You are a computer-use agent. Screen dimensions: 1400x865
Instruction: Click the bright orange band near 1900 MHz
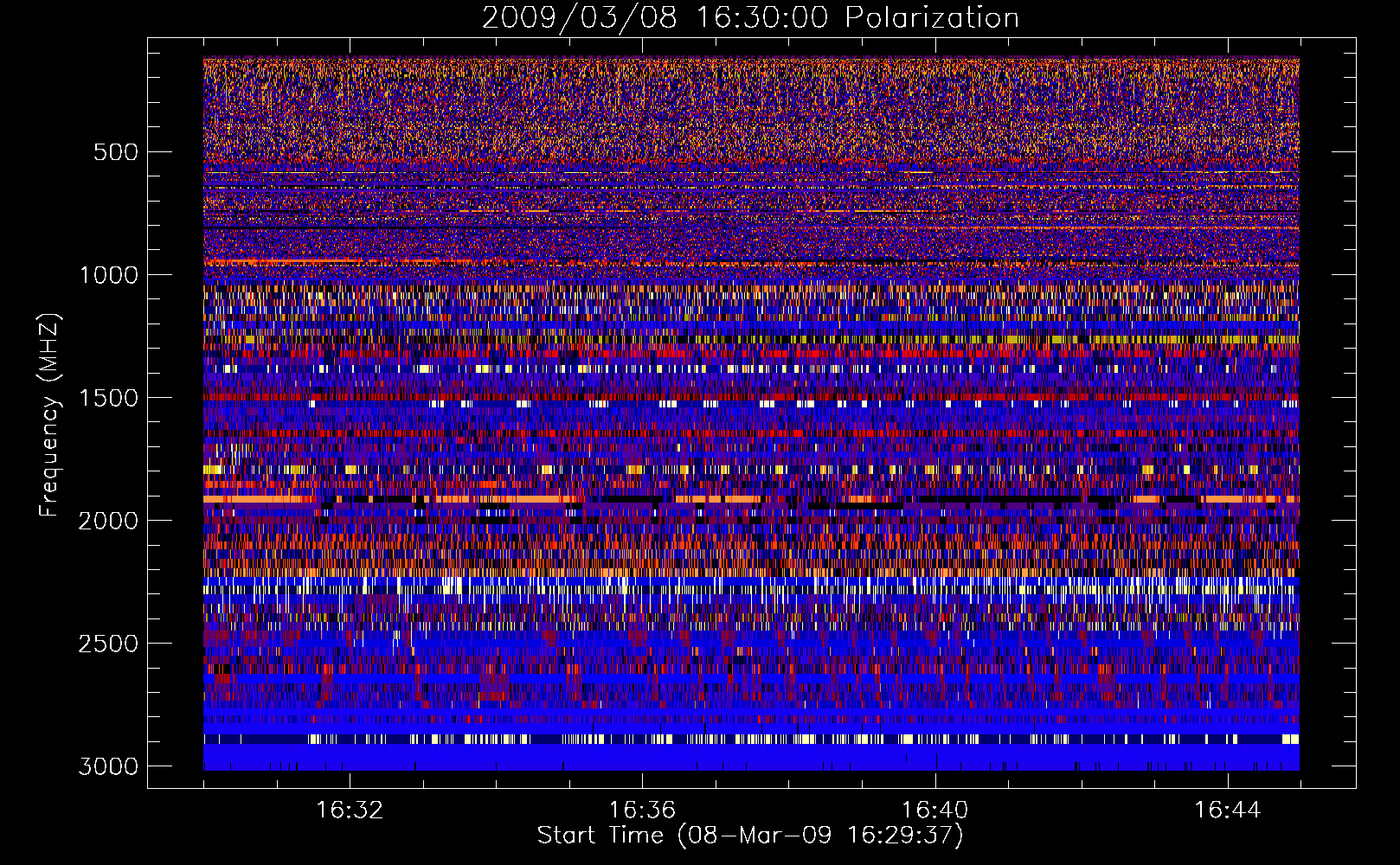751,499
